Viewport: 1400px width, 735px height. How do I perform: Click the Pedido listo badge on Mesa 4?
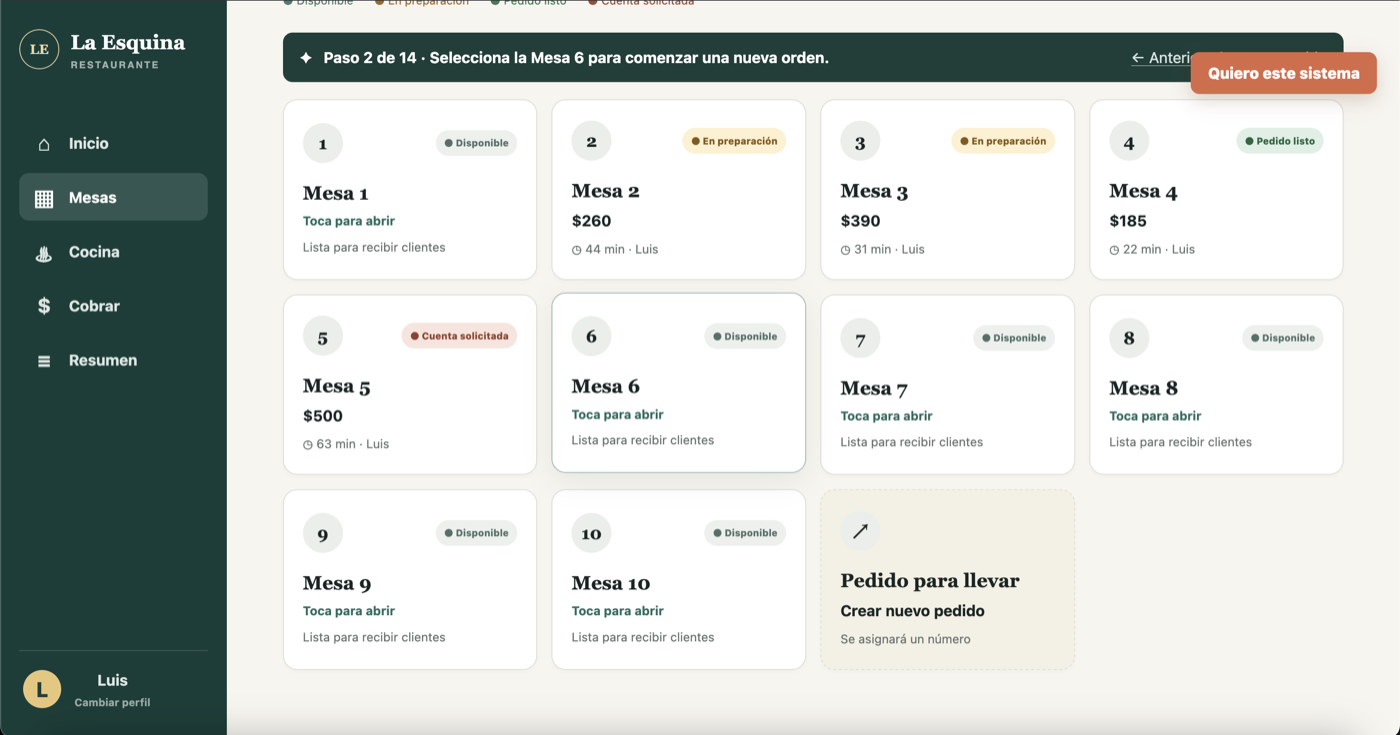(x=1279, y=141)
